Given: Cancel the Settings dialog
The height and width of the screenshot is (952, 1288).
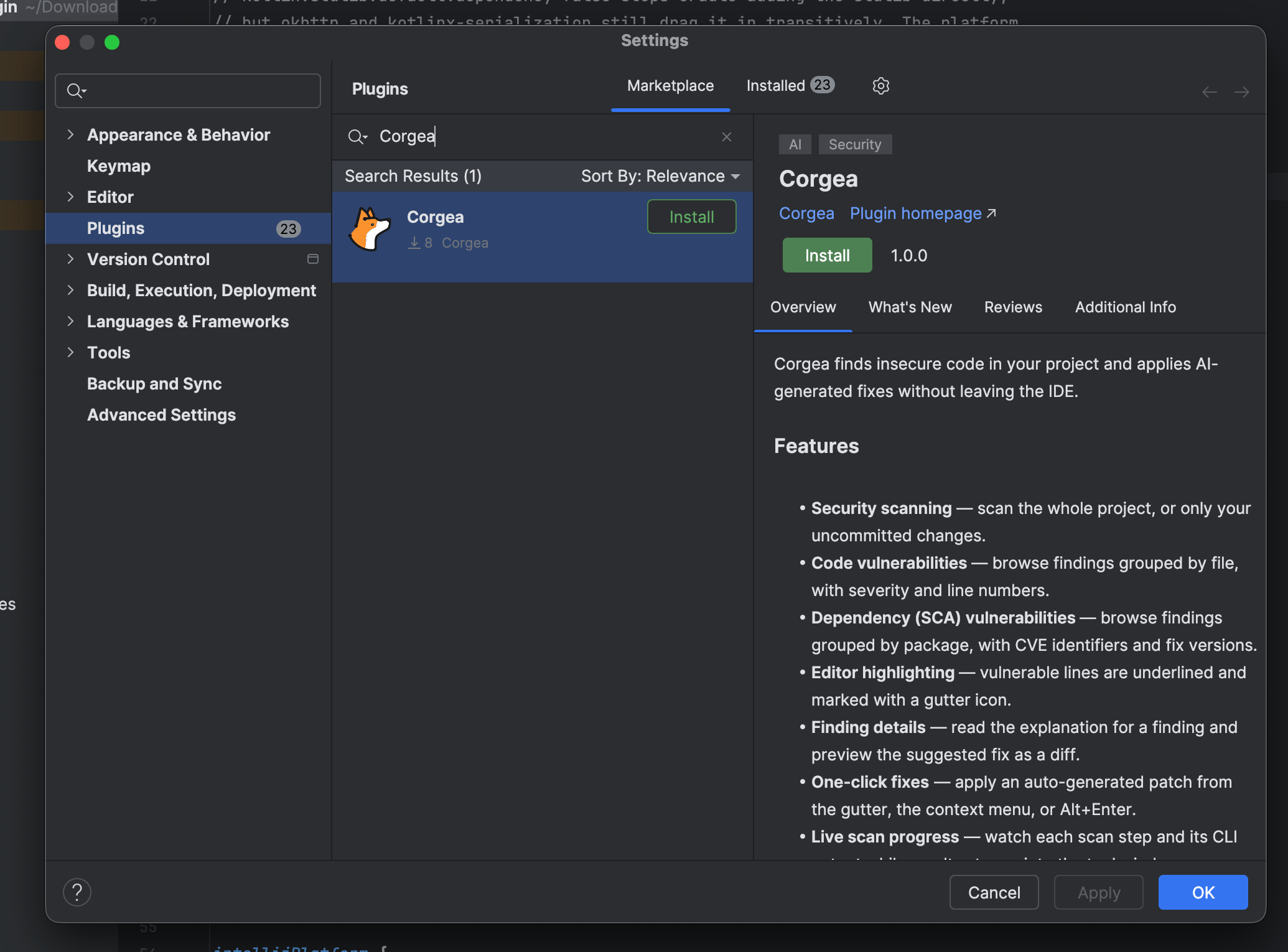Looking at the screenshot, I should point(994,892).
